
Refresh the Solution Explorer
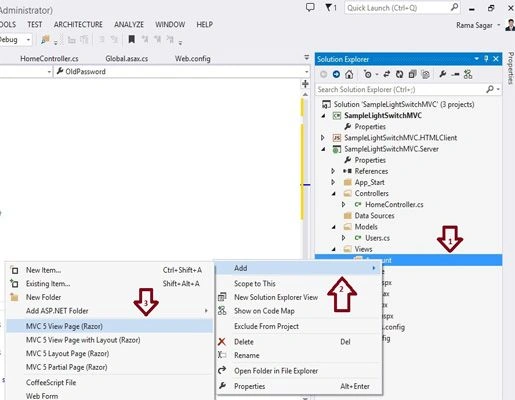[399, 74]
